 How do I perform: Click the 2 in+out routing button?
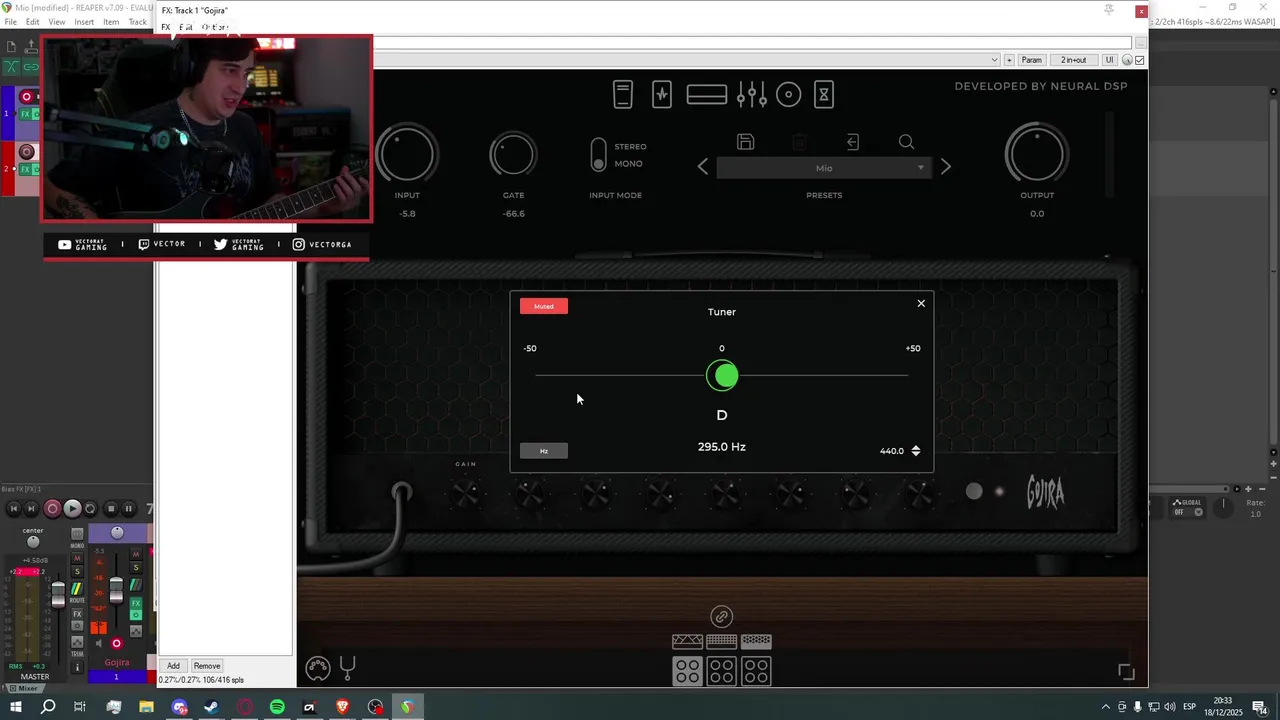(1074, 60)
